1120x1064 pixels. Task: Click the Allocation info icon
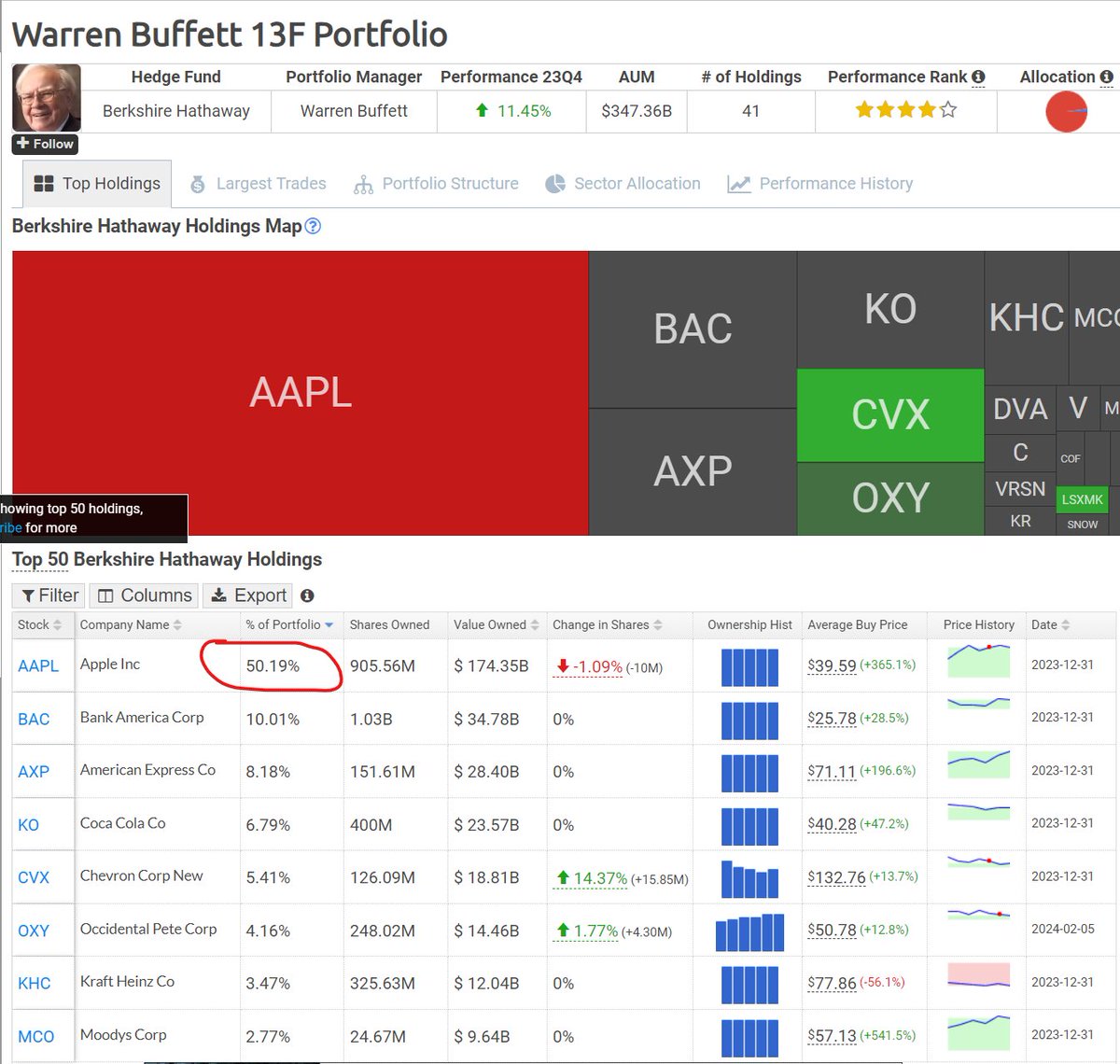coord(1107,77)
